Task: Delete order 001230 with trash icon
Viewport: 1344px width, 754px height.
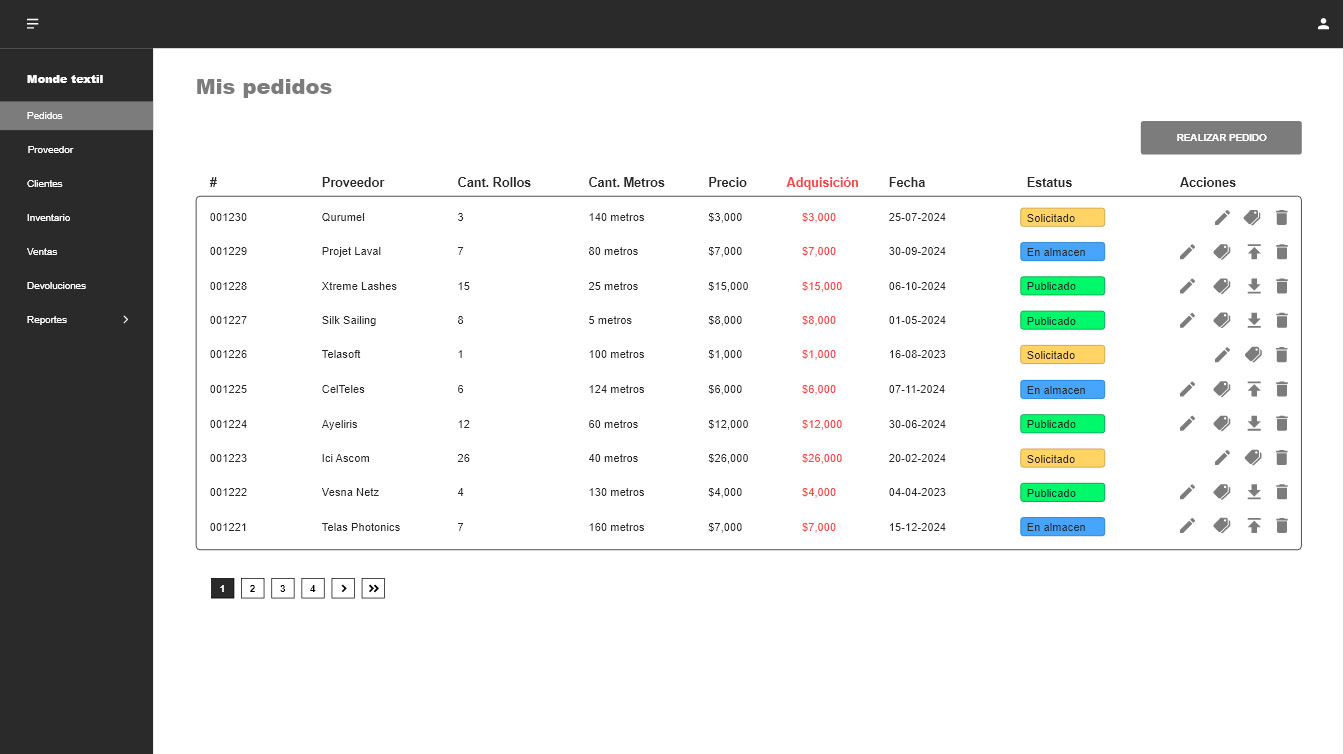Action: point(1282,217)
